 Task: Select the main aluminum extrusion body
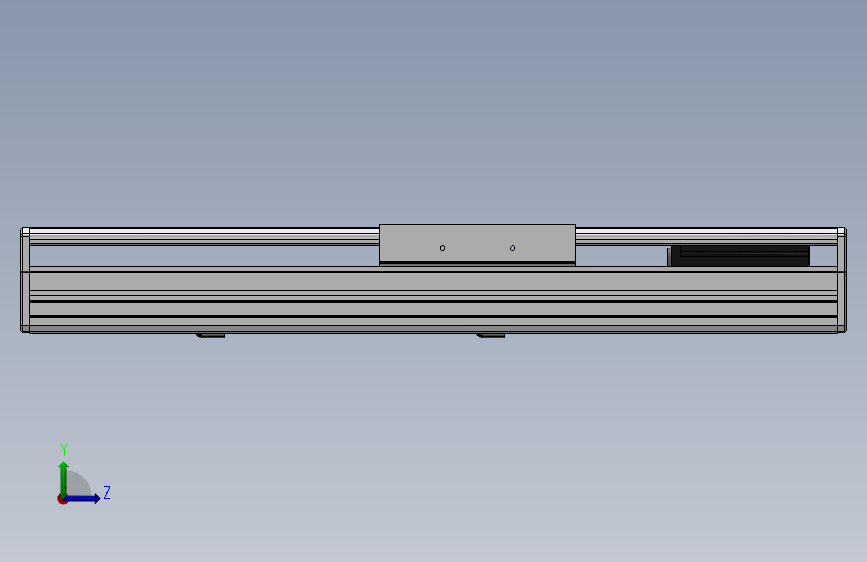[x=433, y=300]
